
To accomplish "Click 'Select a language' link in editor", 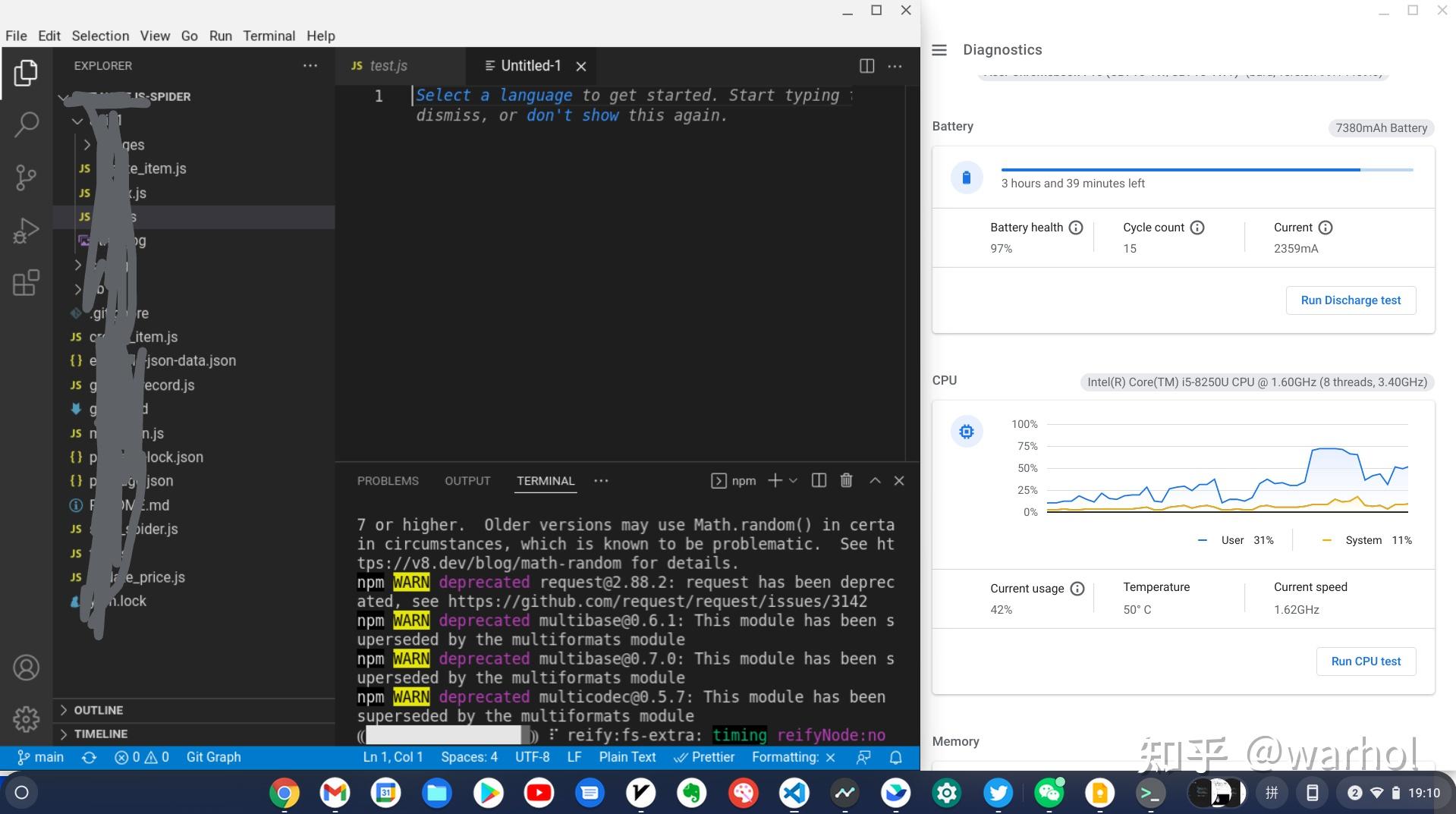I will 494,96.
